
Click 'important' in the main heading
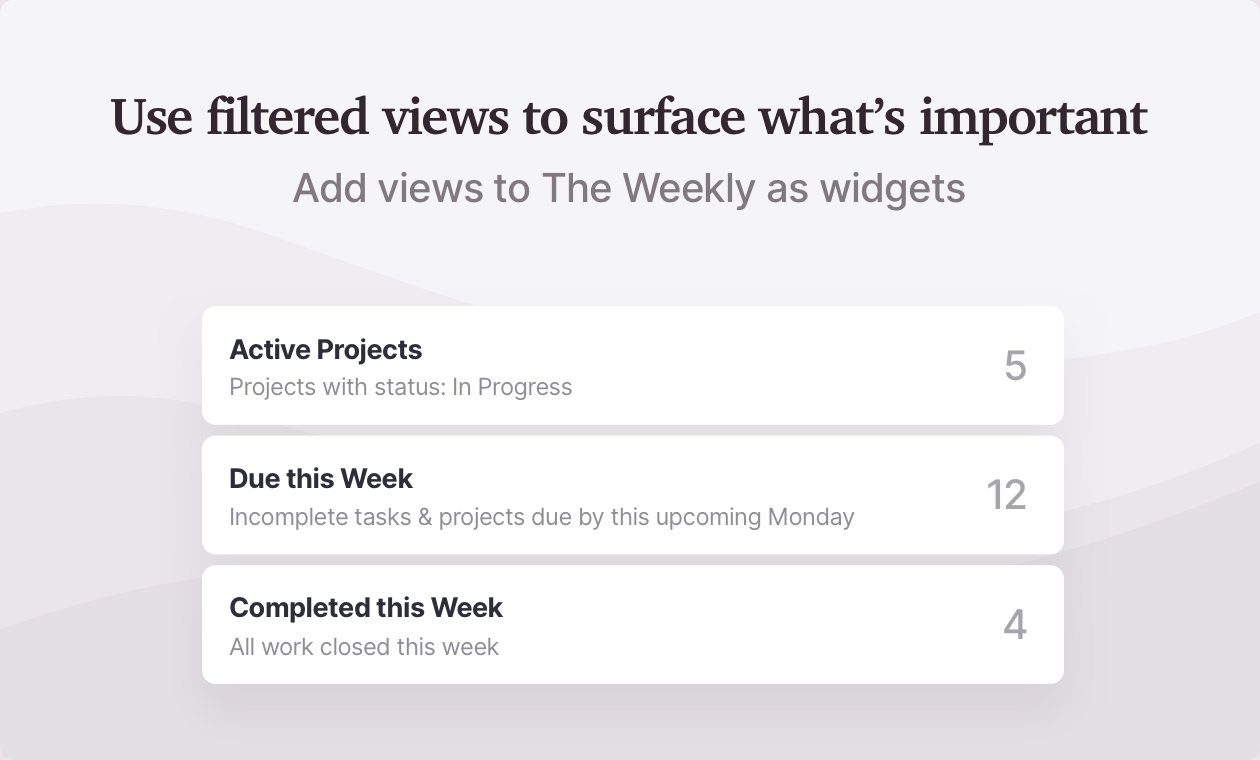pyautogui.click(x=1033, y=117)
